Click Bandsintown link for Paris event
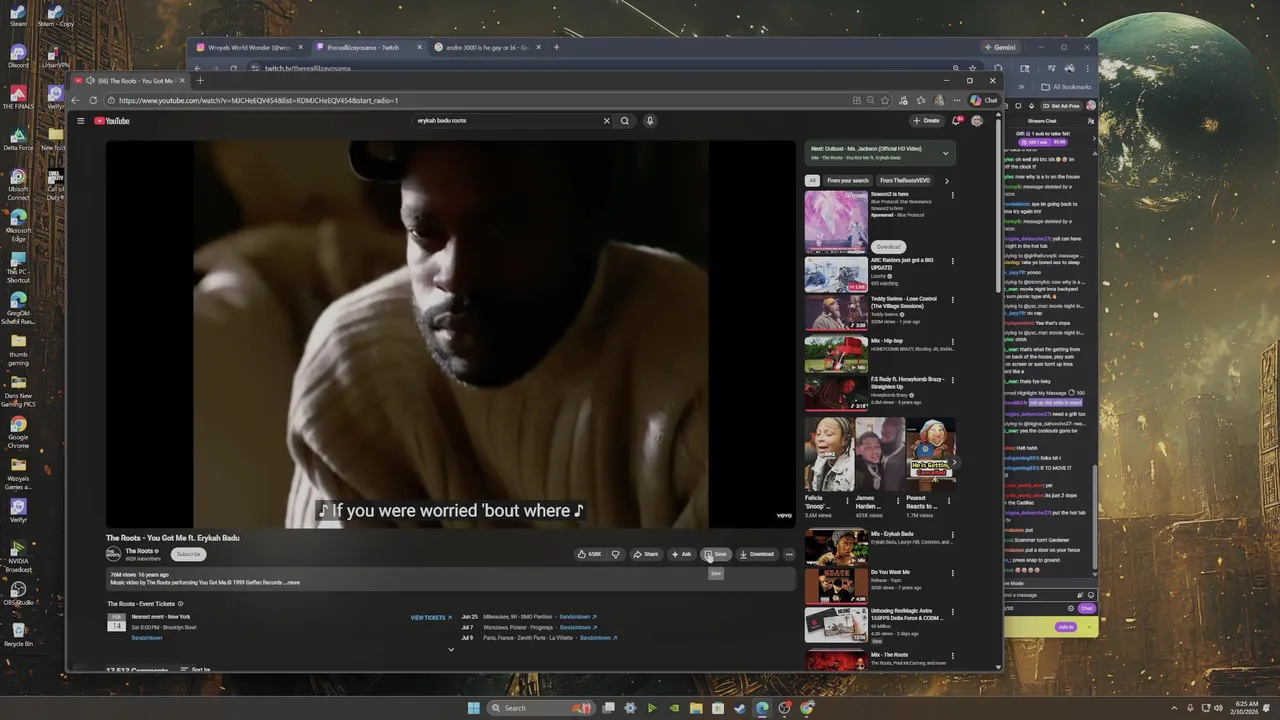 point(599,638)
